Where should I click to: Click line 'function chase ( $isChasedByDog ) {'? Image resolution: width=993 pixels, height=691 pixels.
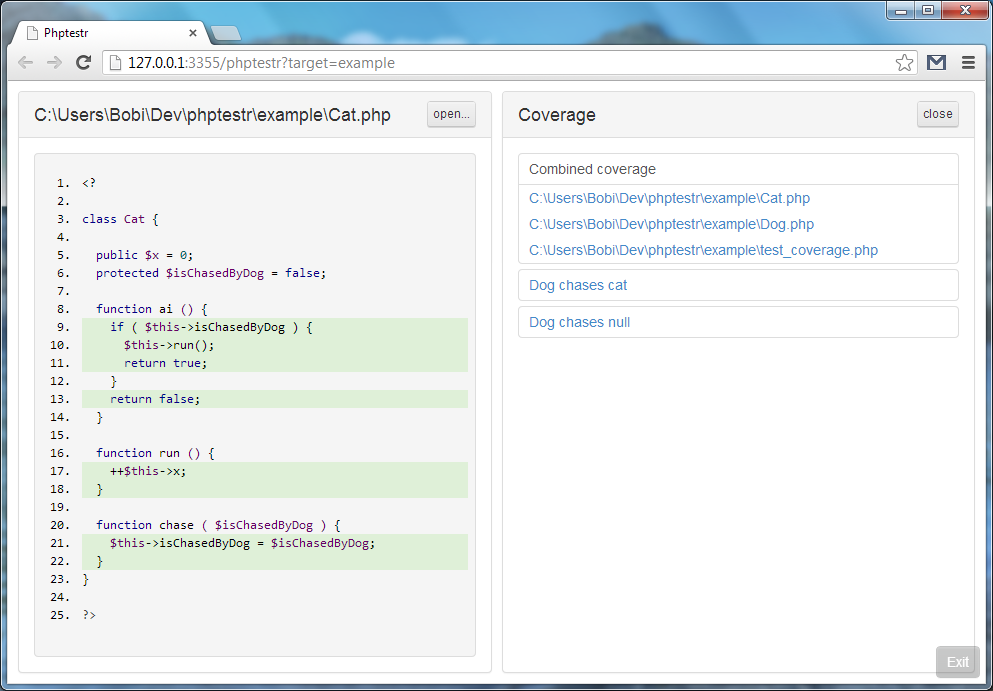218,525
